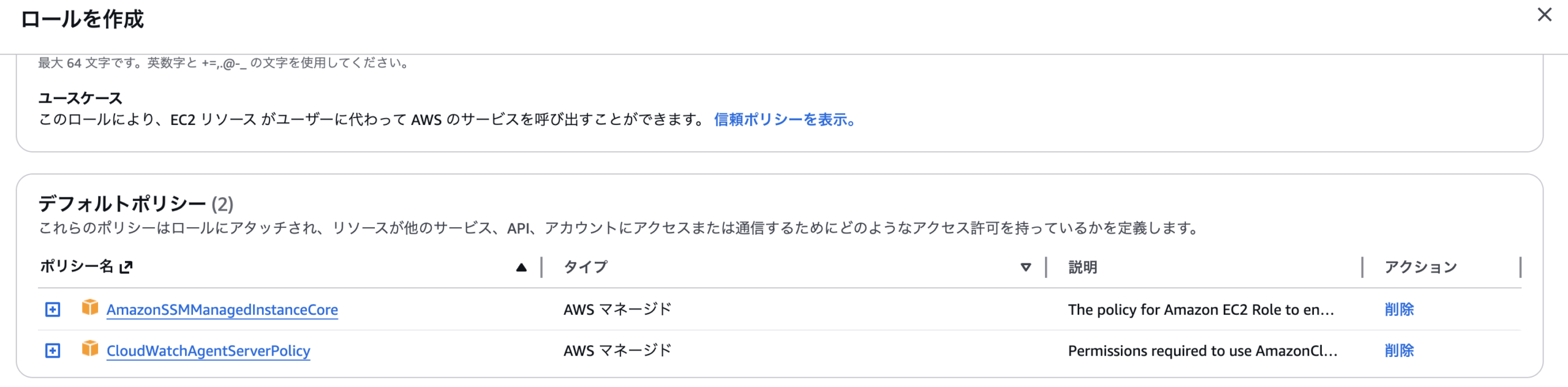Expand the AmazonSSMManagedInstanceCore policy row
This screenshot has height=387, width=1568.
[53, 309]
